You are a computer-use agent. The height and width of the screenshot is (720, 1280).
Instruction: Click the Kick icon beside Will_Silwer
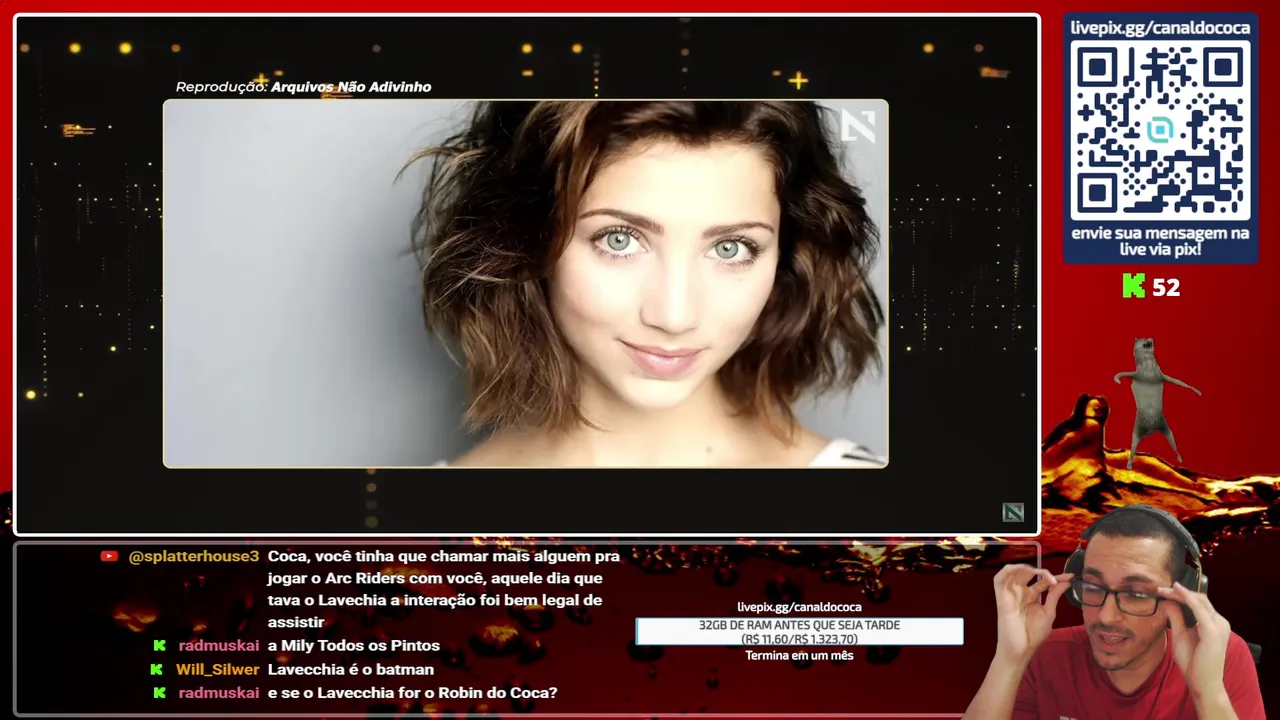click(156, 669)
